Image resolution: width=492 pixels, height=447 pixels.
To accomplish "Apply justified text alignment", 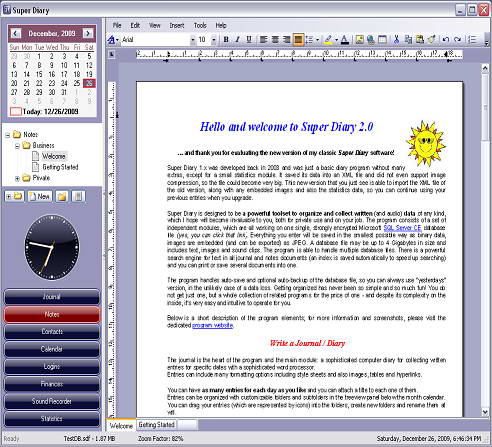I will coord(298,40).
